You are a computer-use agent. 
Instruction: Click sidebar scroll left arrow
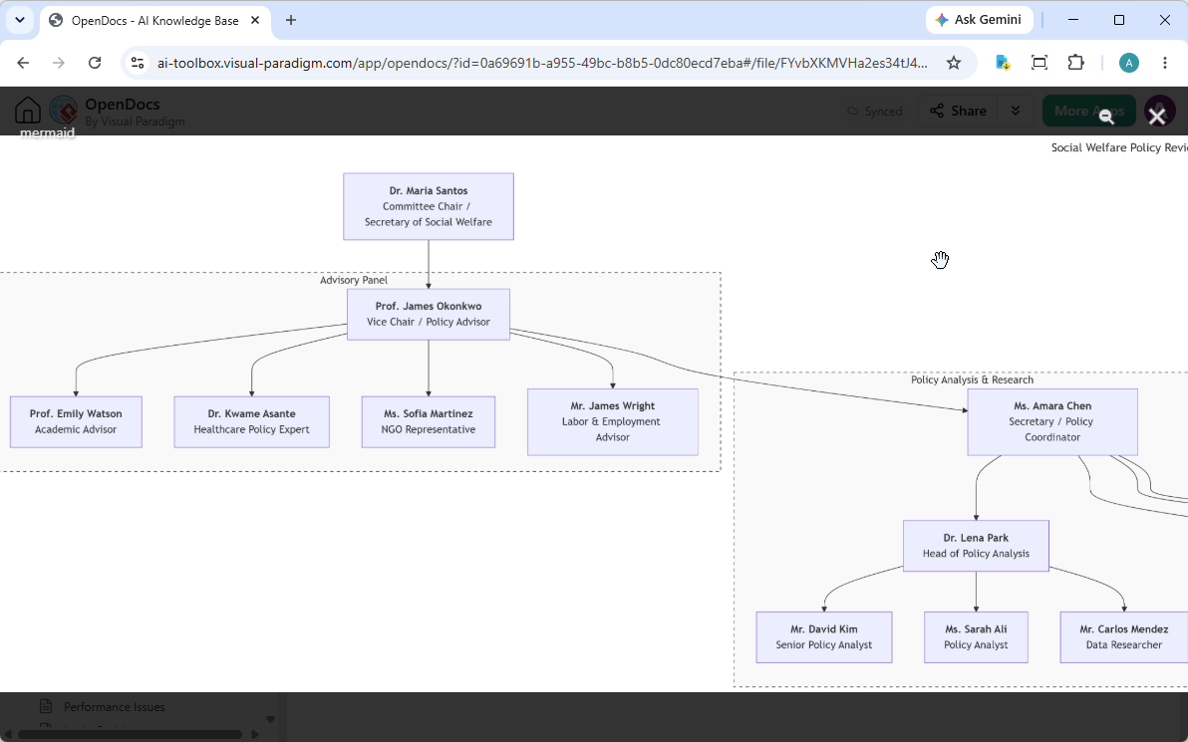(8, 734)
